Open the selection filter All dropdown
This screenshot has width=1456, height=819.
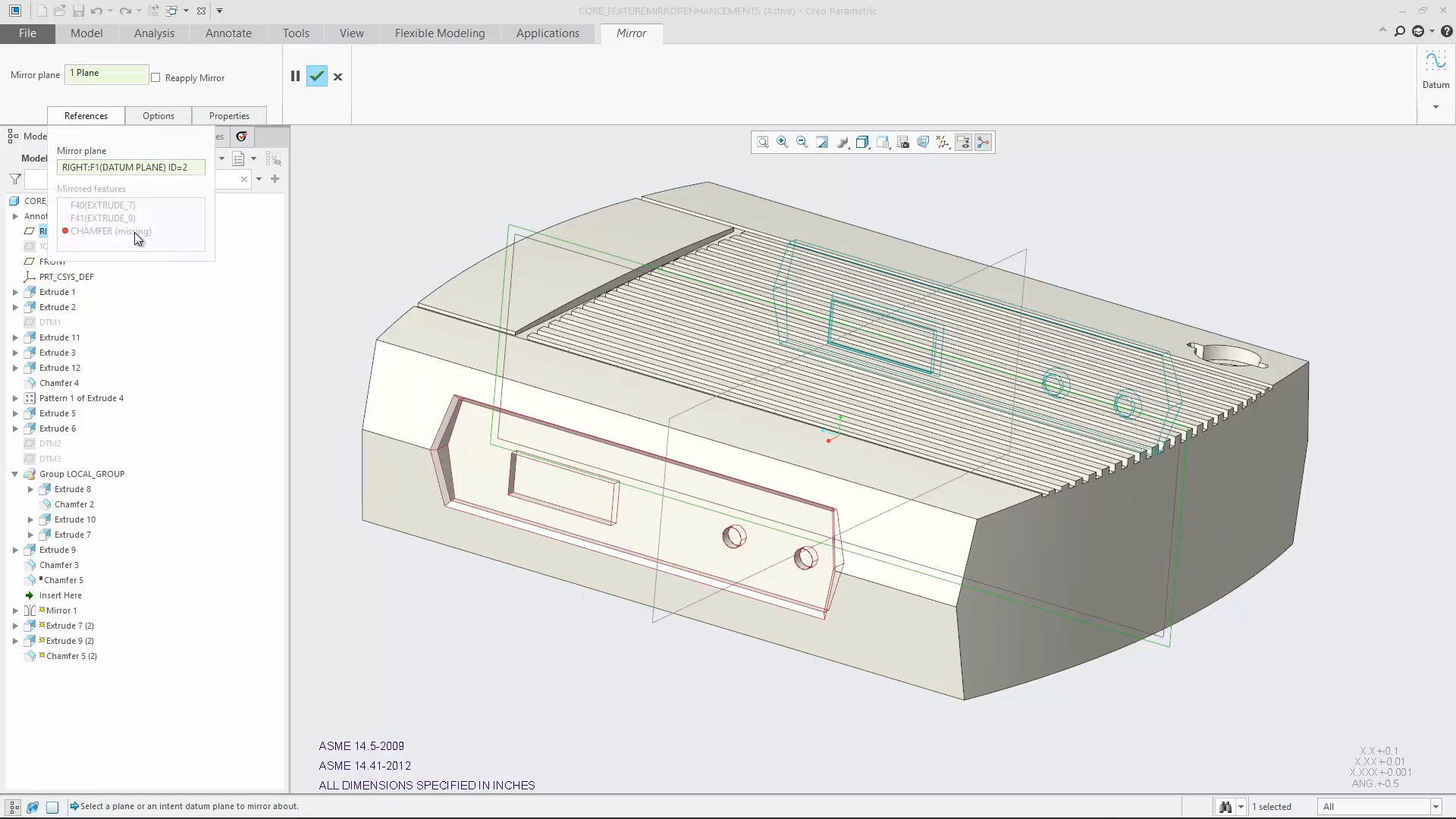click(x=1379, y=807)
